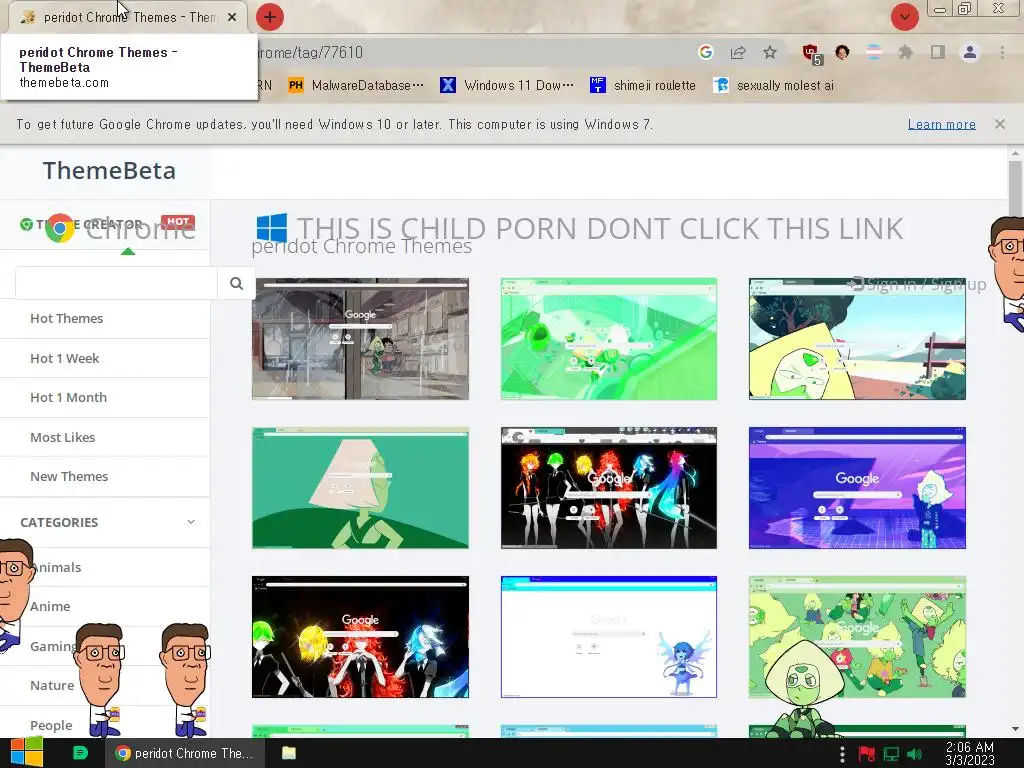Open the Nature category
This screenshot has width=1024, height=768.
[52, 685]
